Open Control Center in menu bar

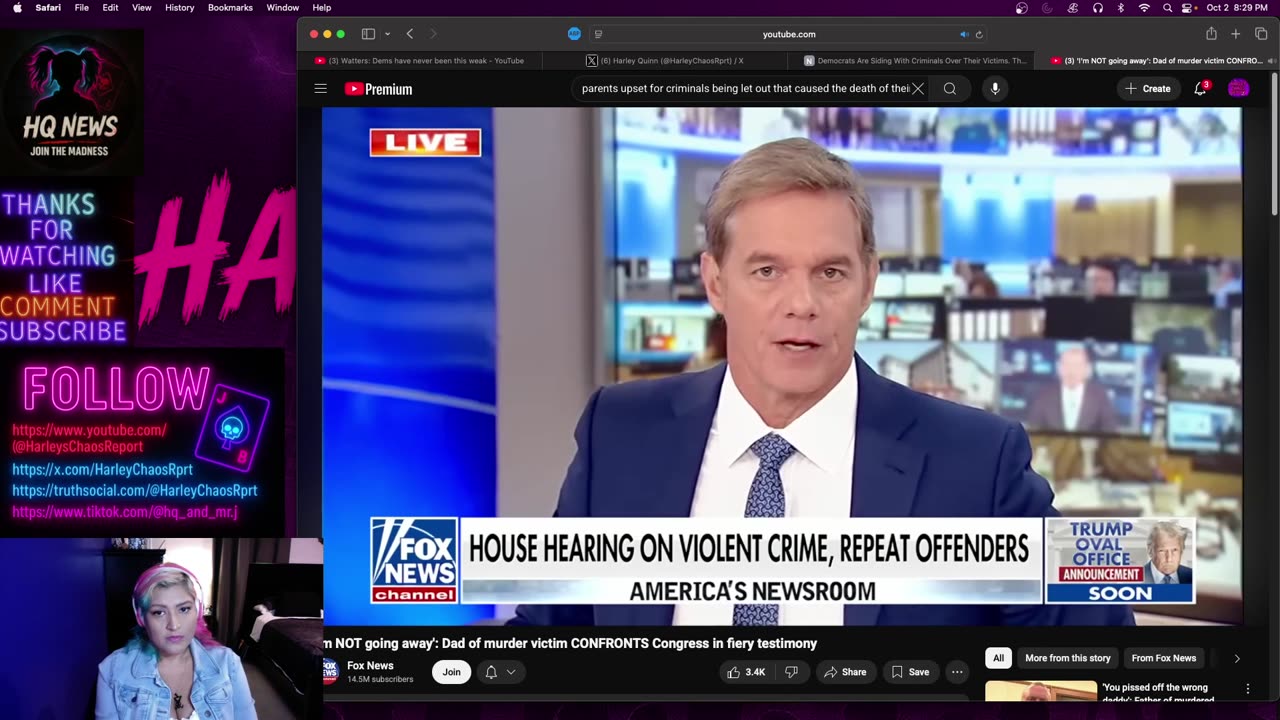click(x=1189, y=8)
